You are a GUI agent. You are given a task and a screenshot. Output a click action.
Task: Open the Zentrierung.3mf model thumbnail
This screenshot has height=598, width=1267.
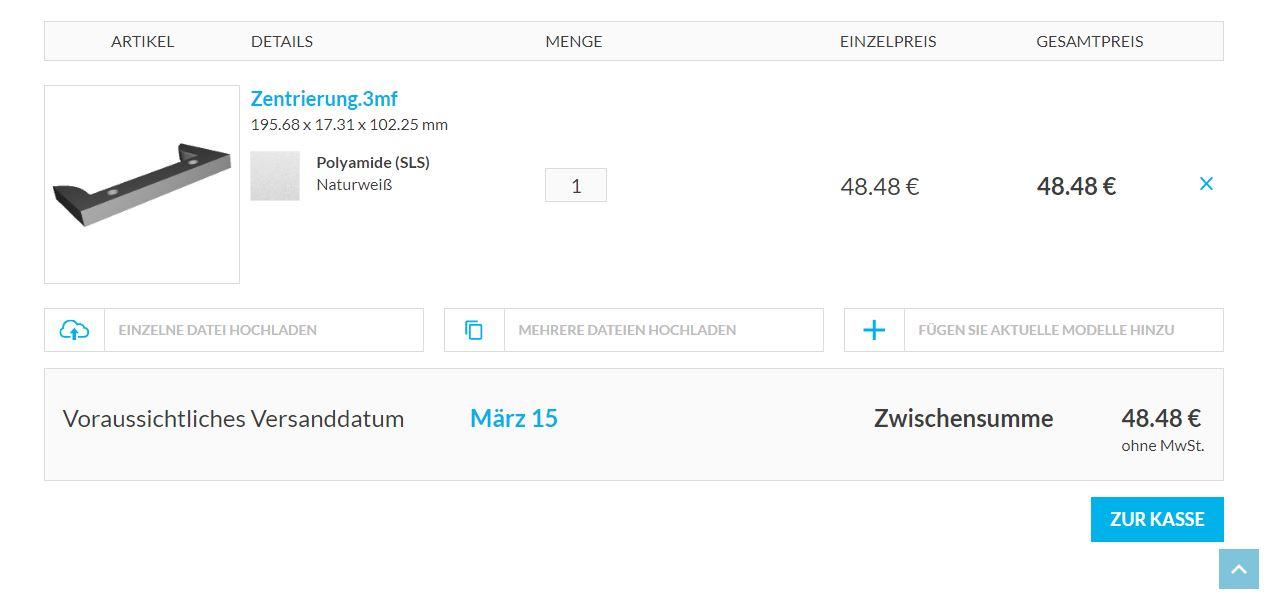[x=142, y=184]
